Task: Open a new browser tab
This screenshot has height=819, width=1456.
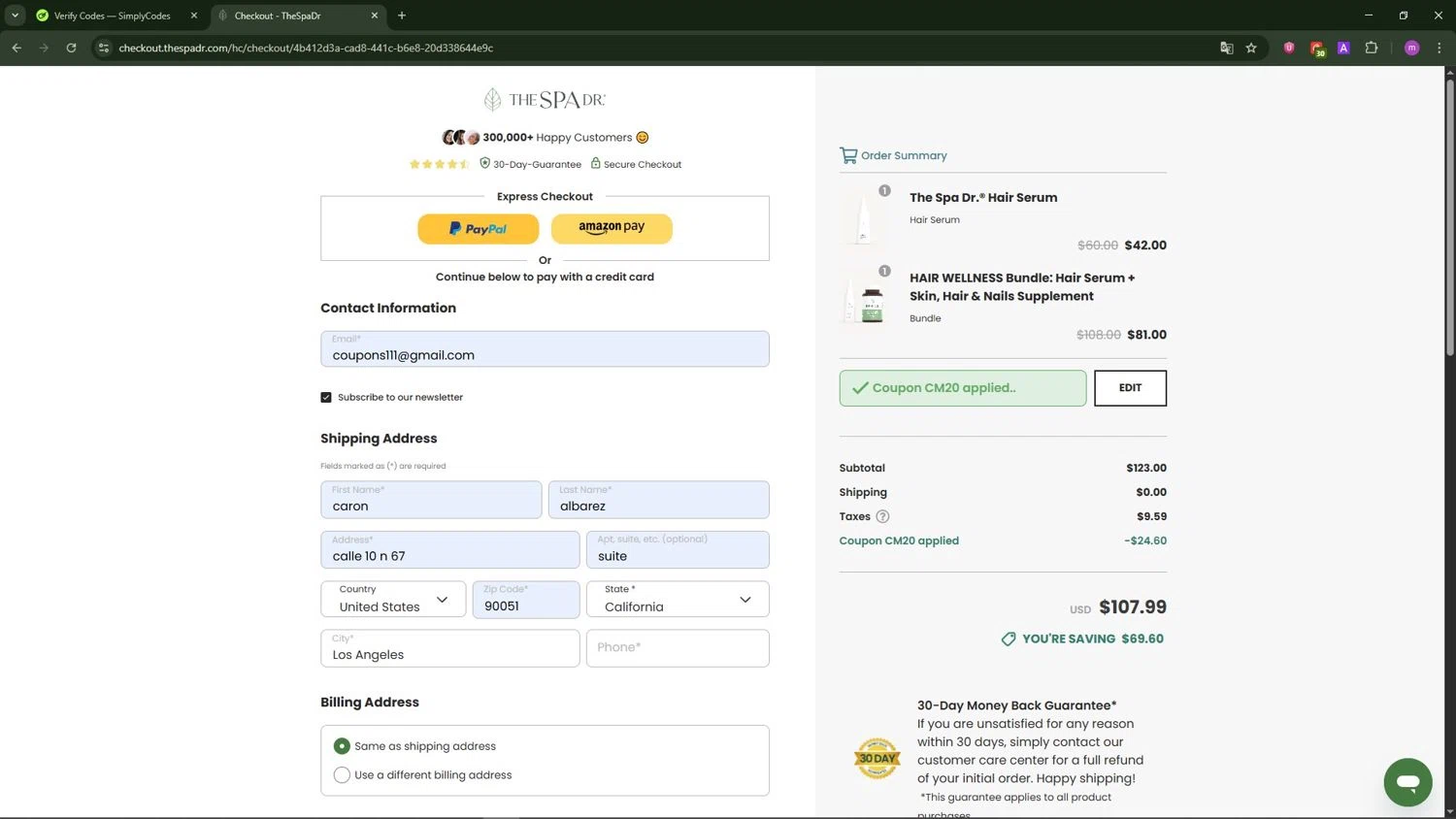Action: tap(402, 16)
